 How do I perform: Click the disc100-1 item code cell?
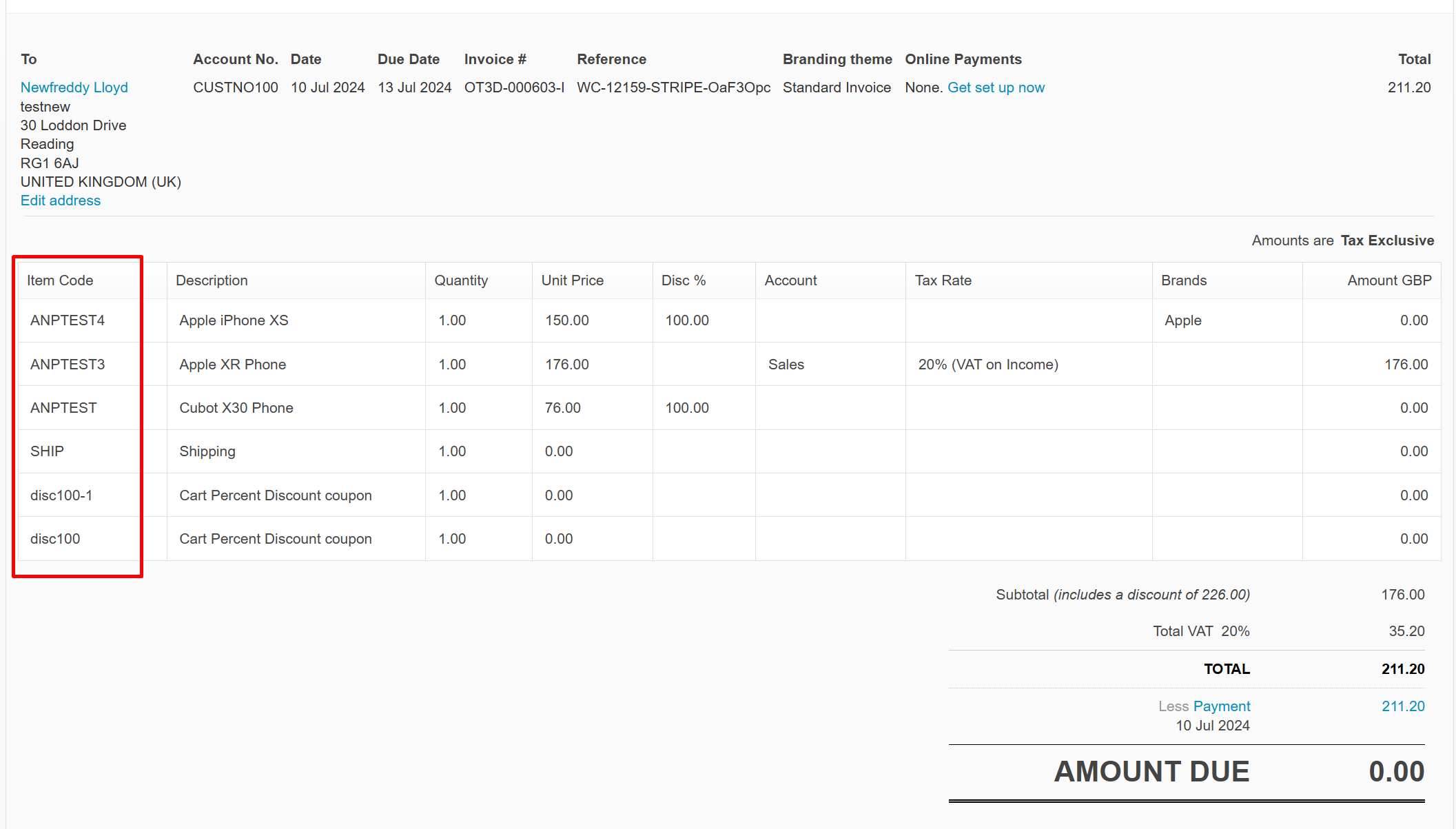[61, 495]
